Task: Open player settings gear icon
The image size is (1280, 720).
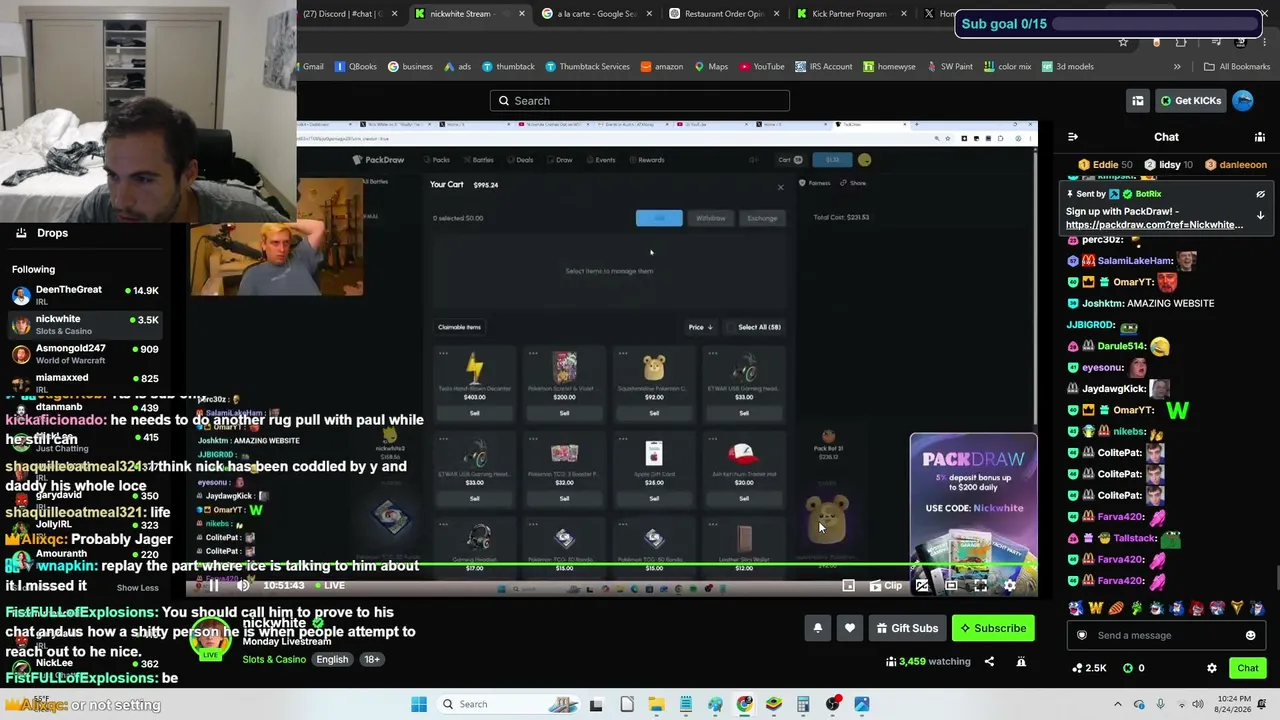Action: click(x=1009, y=586)
